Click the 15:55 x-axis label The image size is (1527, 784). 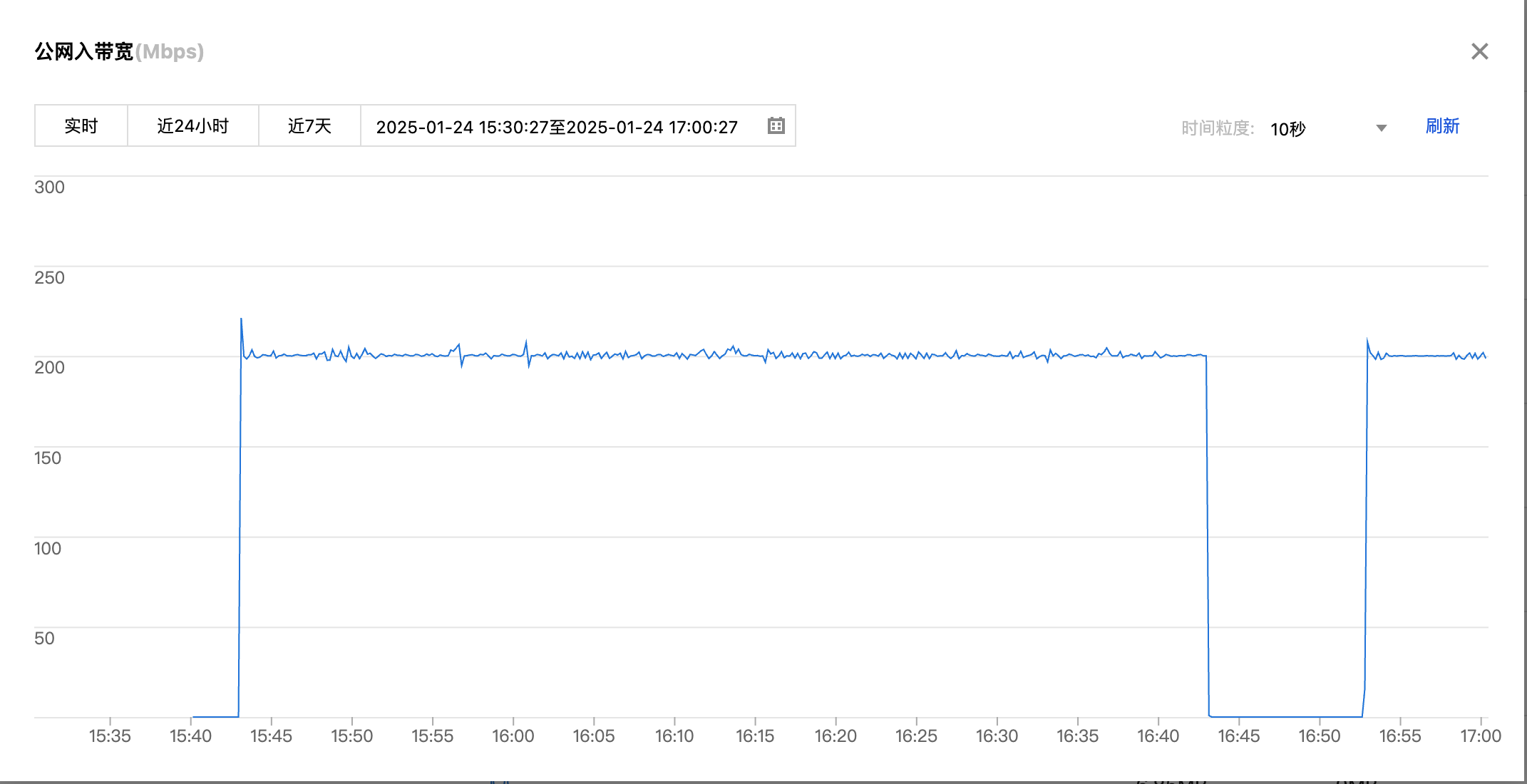pos(432,736)
